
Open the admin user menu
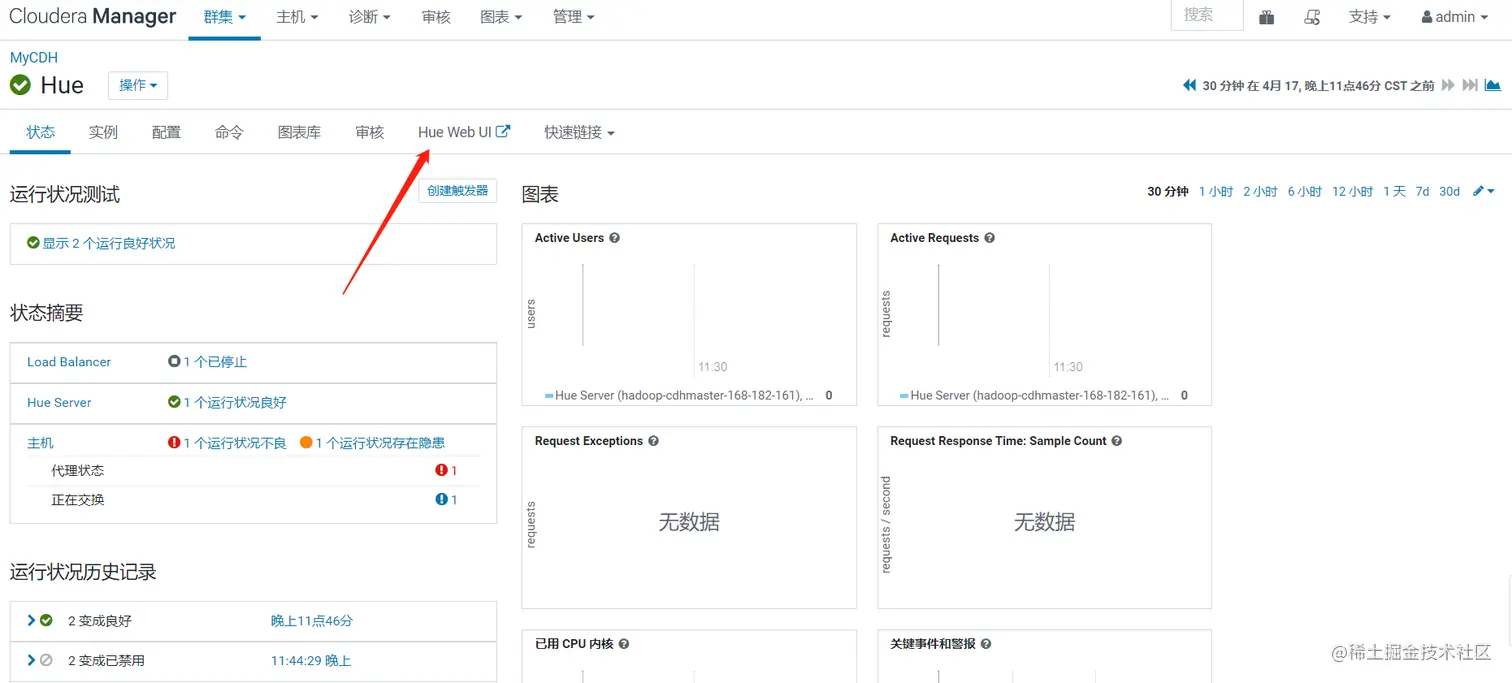[x=1454, y=17]
